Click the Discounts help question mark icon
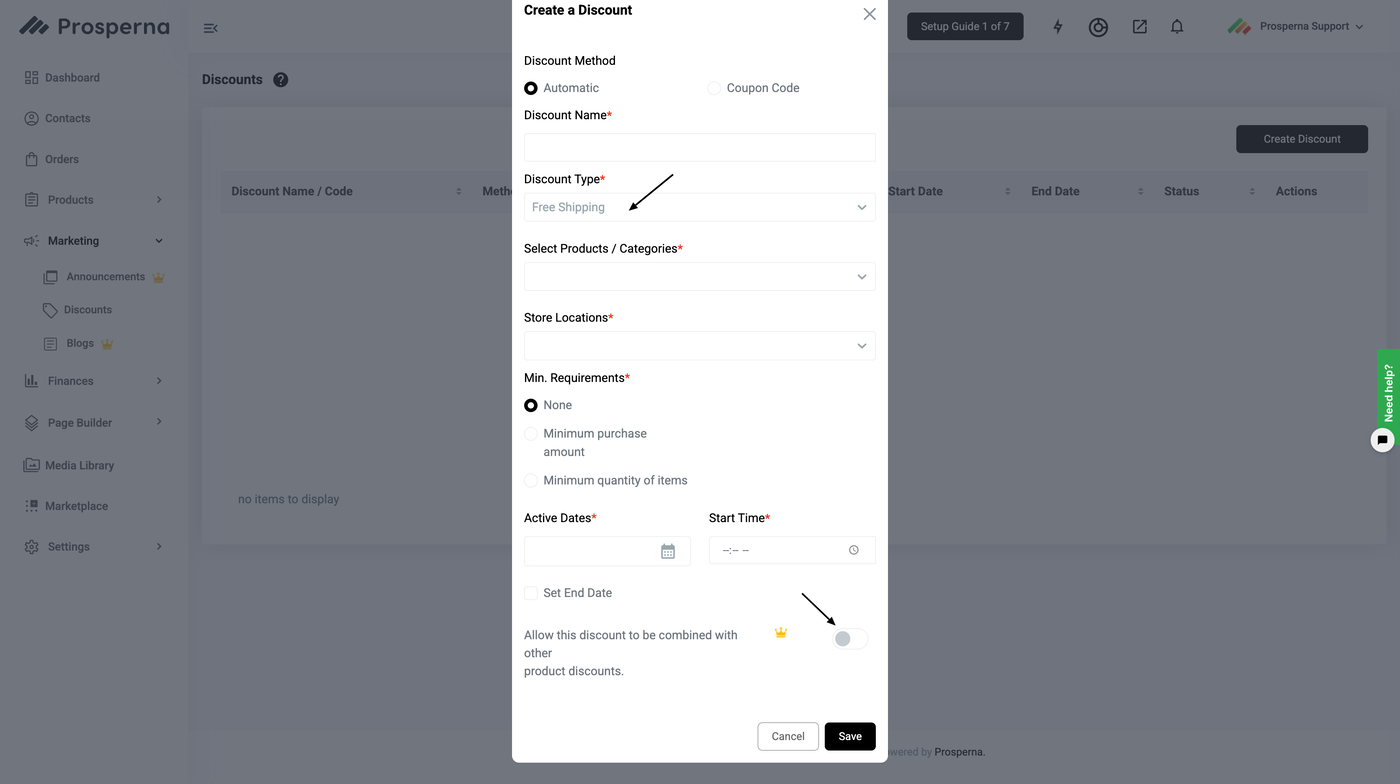This screenshot has width=1400, height=784. pos(281,80)
